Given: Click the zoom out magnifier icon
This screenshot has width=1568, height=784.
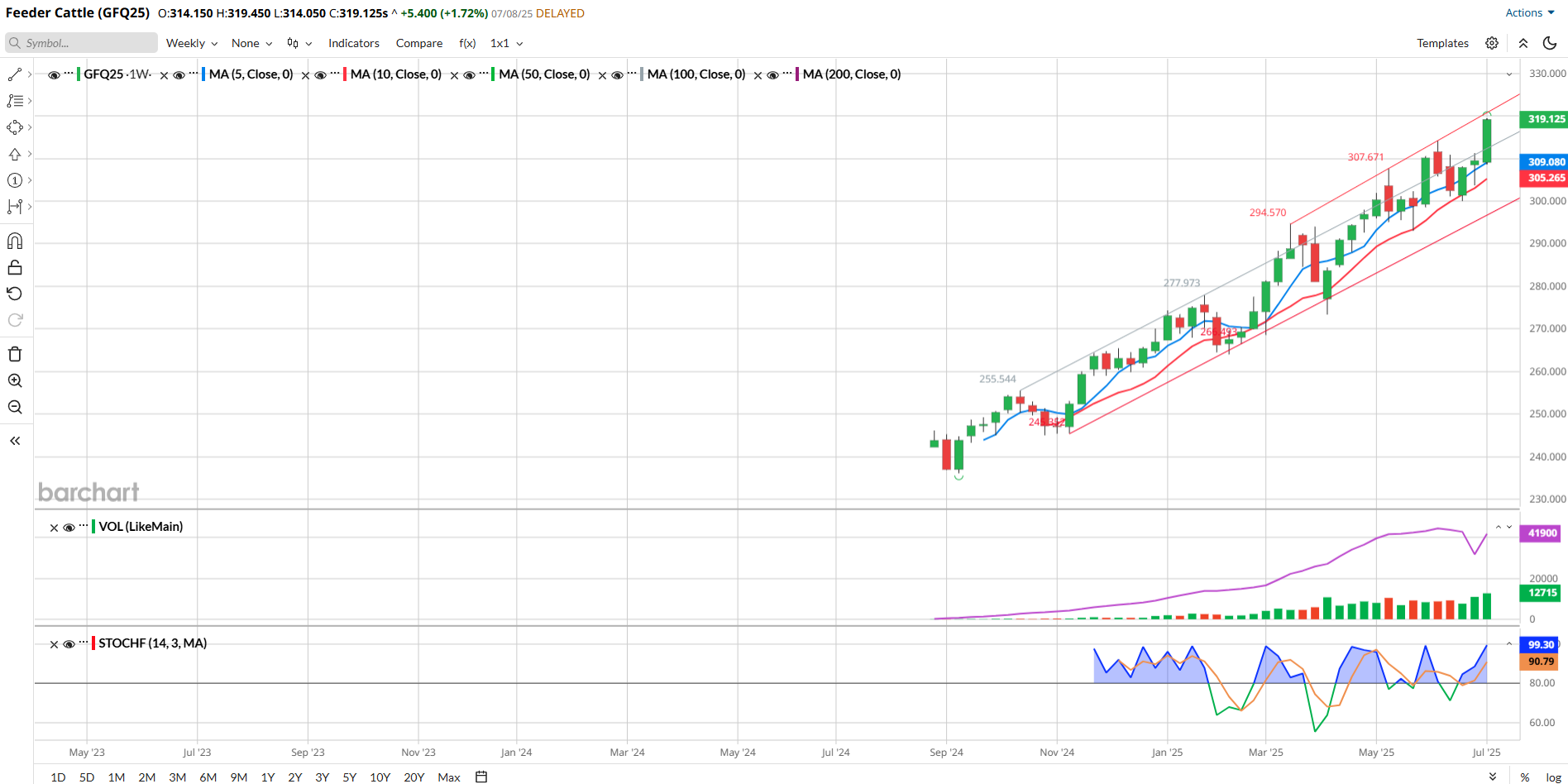Looking at the screenshot, I should tap(15, 407).
